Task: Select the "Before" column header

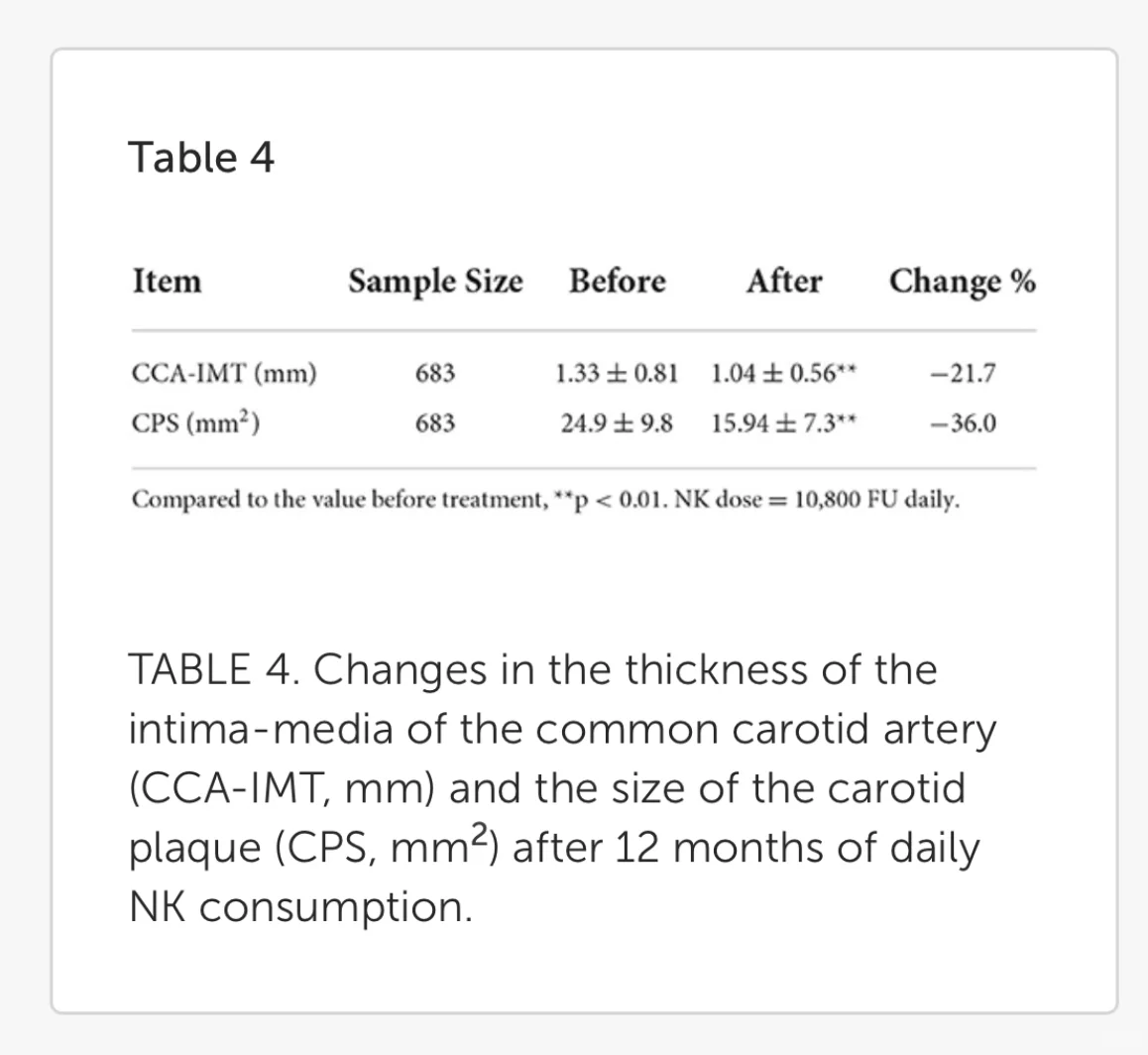Action: point(617,282)
